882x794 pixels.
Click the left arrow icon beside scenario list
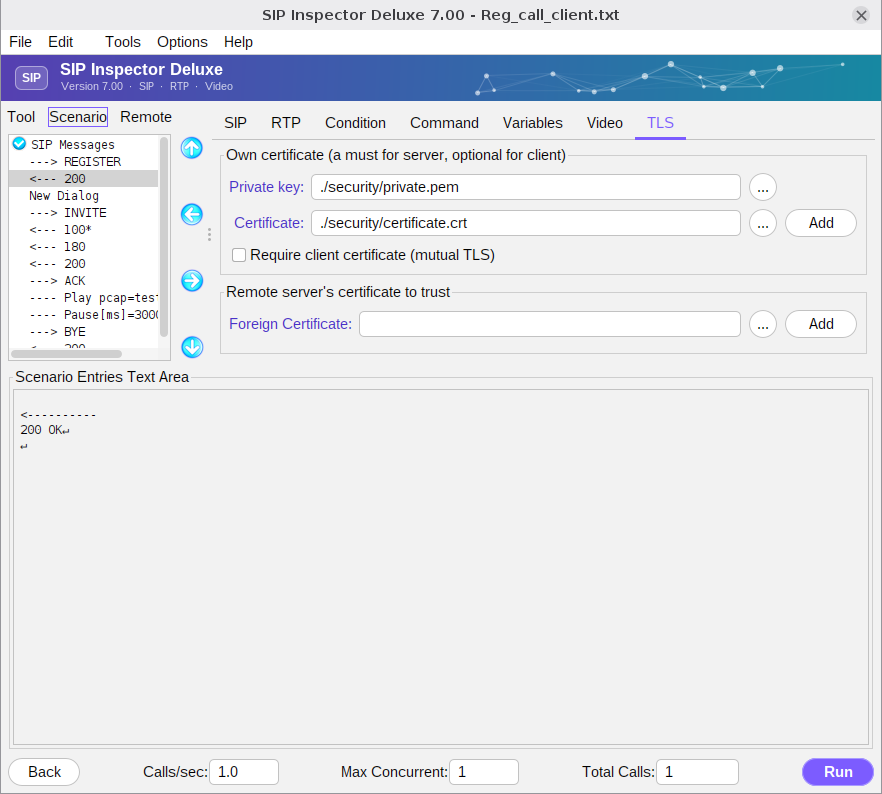coord(192,214)
